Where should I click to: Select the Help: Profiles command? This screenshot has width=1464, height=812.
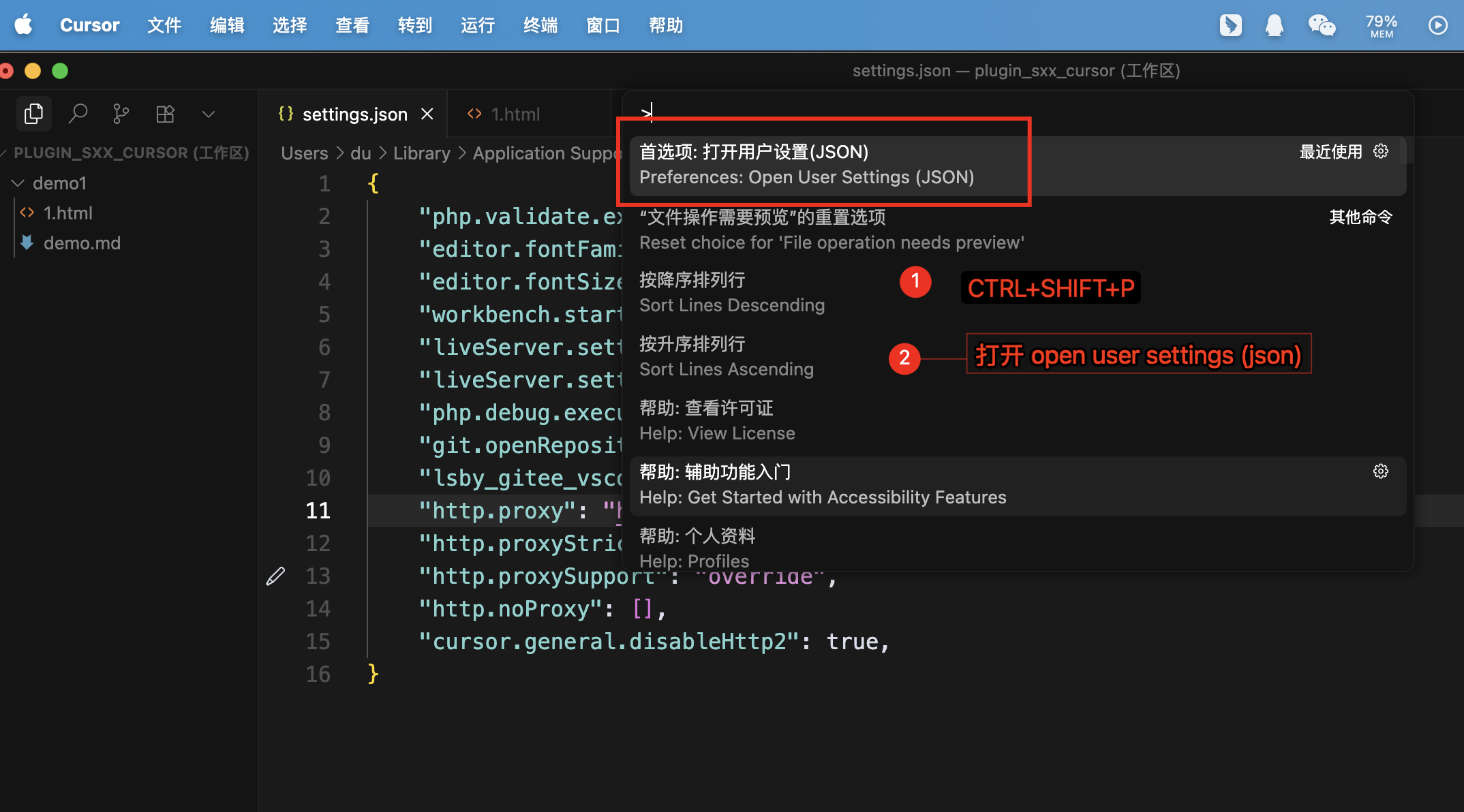1018,547
